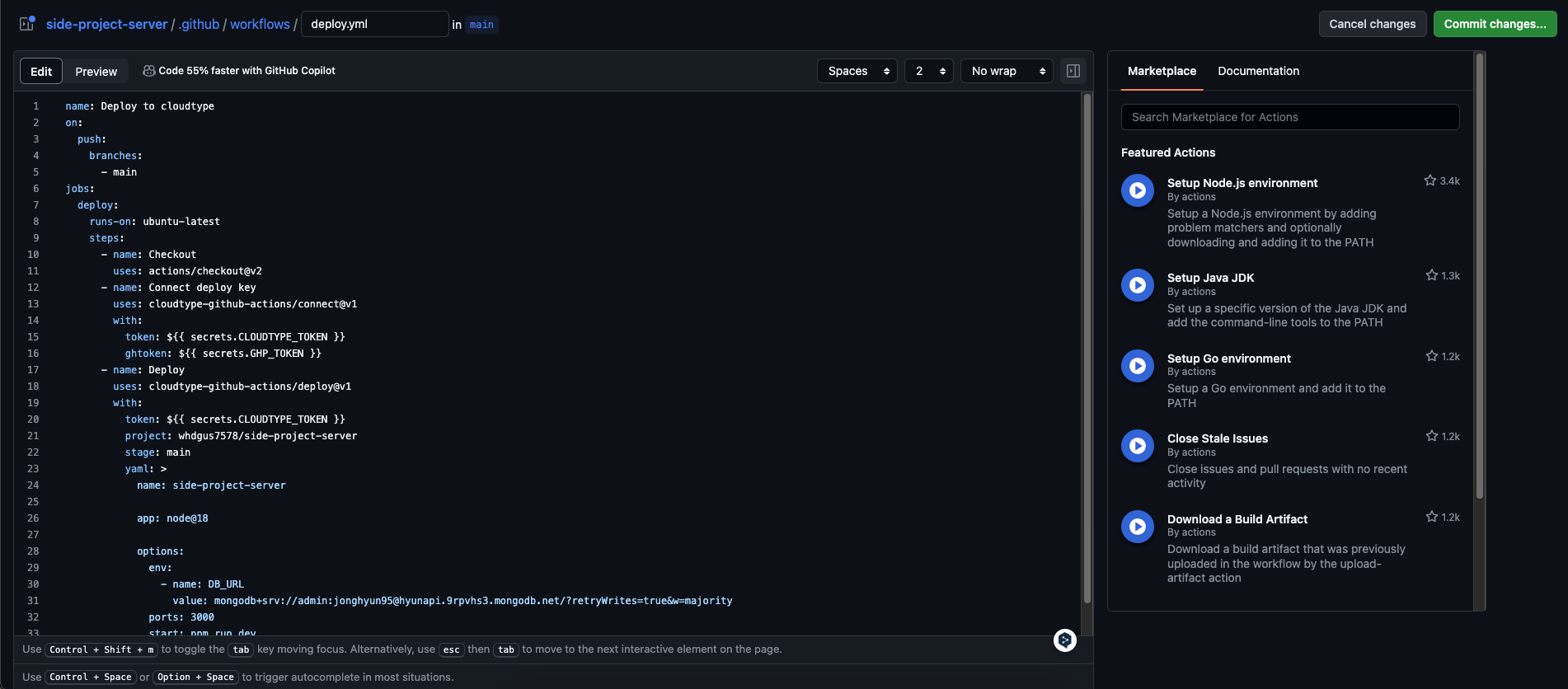Screen dimensions: 1568x689
Task: Select the Marketplace tab
Action: click(x=1162, y=71)
